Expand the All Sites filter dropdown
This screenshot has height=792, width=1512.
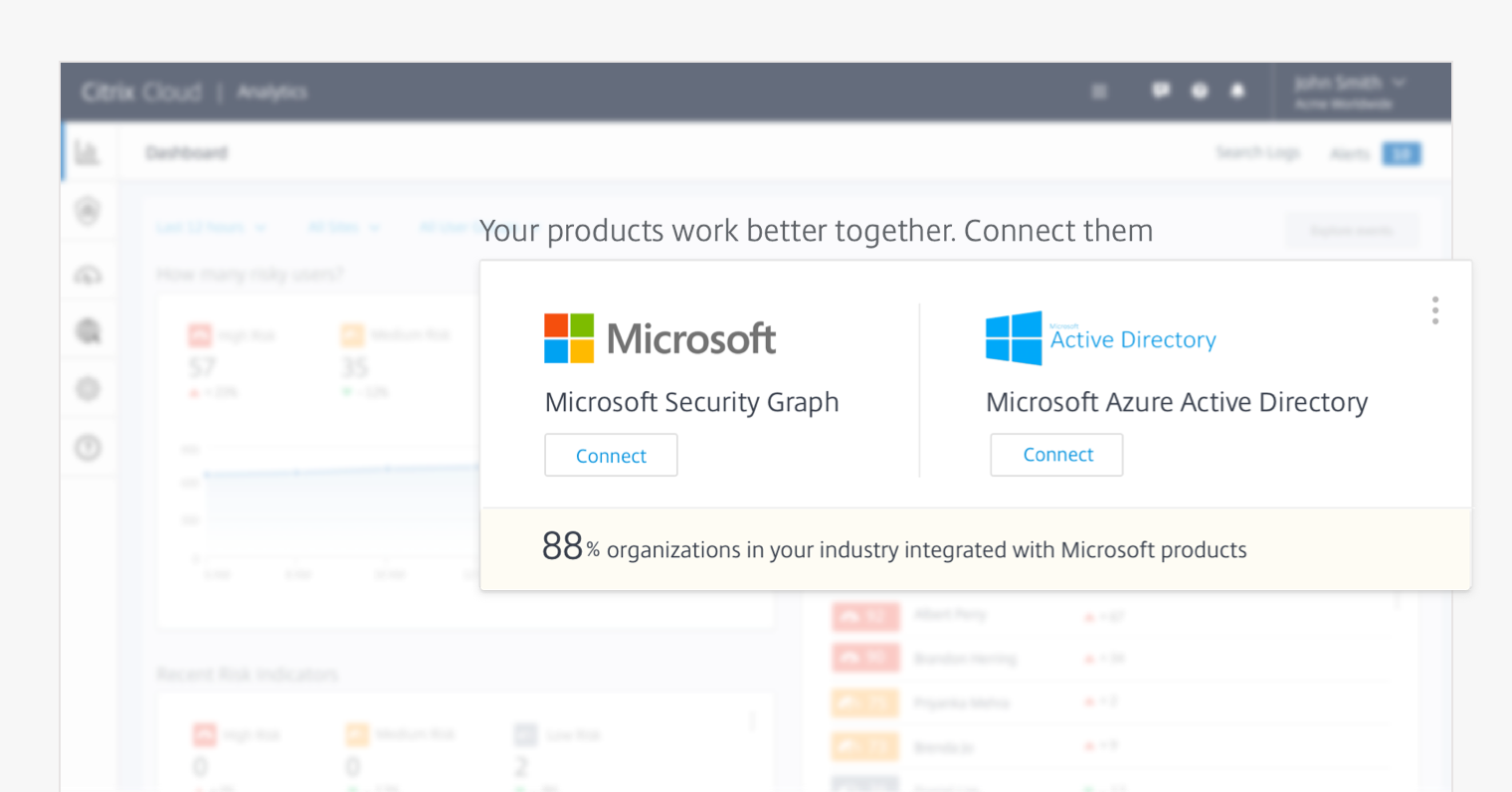coord(344,227)
